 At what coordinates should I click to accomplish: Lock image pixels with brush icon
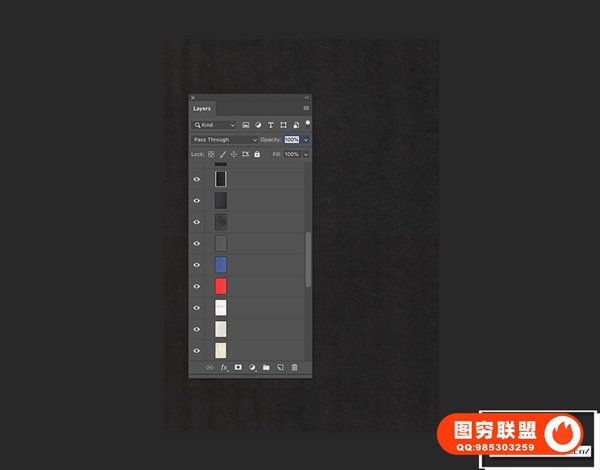pos(223,154)
